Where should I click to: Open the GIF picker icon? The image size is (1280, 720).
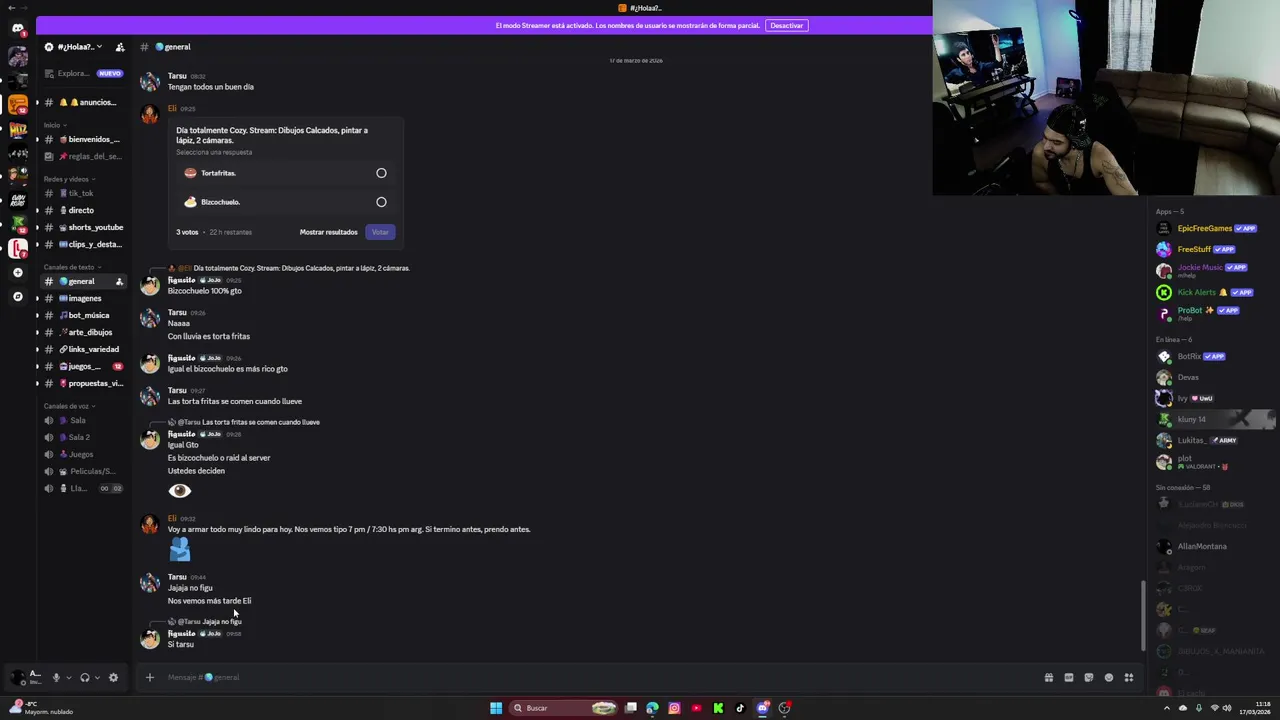pos(1069,678)
